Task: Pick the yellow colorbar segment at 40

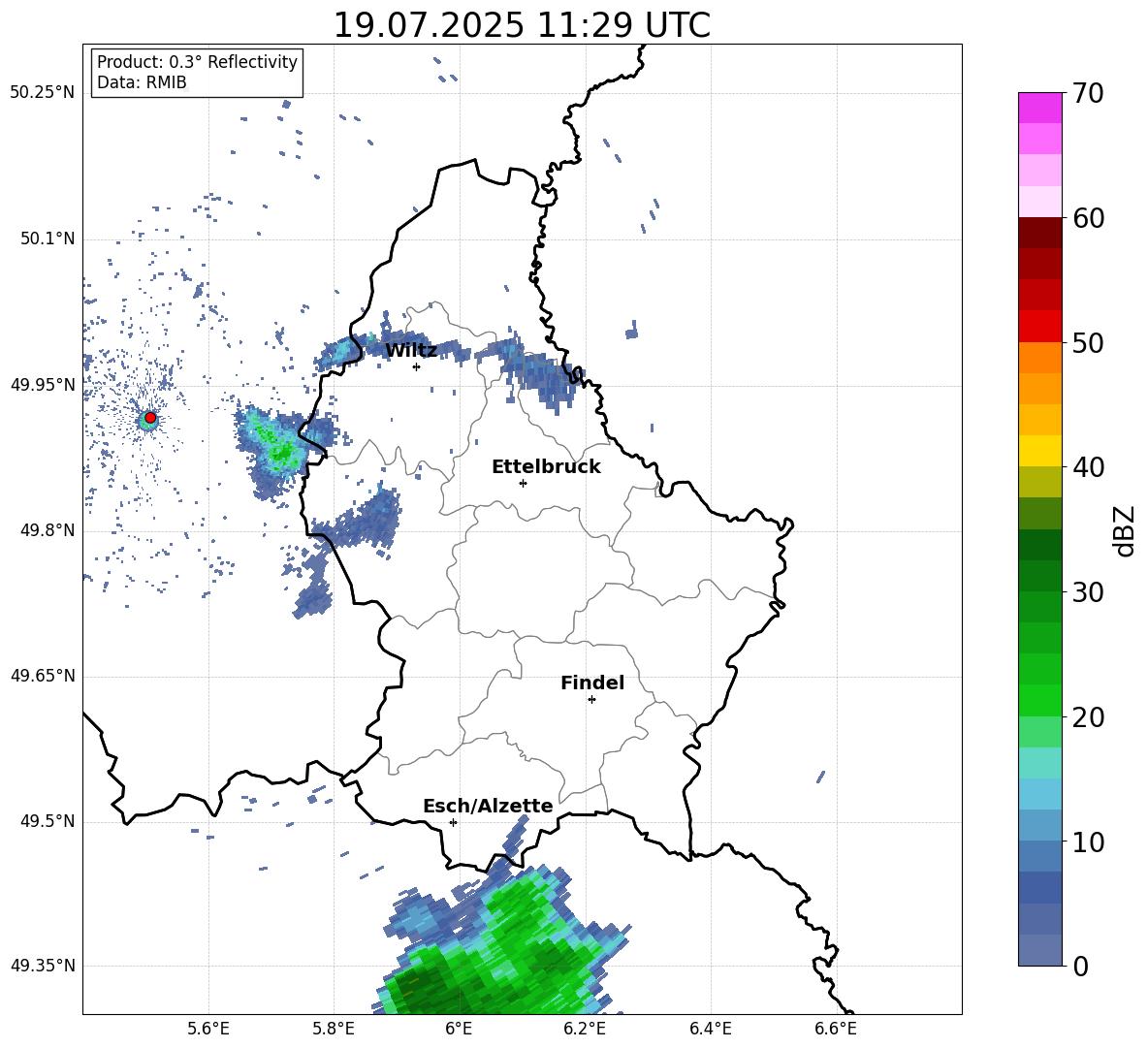Action: coord(1039,452)
